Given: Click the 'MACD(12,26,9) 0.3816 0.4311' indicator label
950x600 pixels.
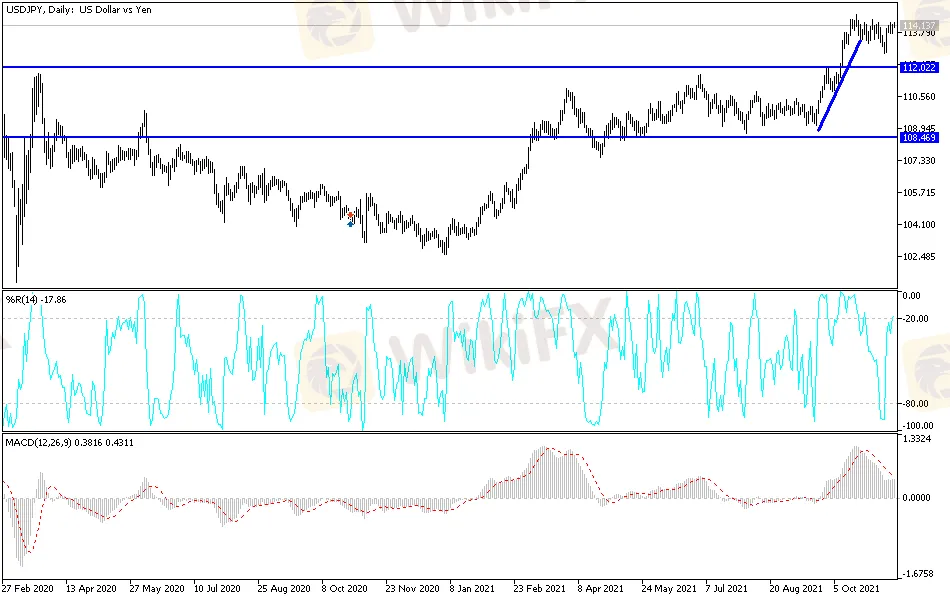Looking at the screenshot, I should click(70, 442).
